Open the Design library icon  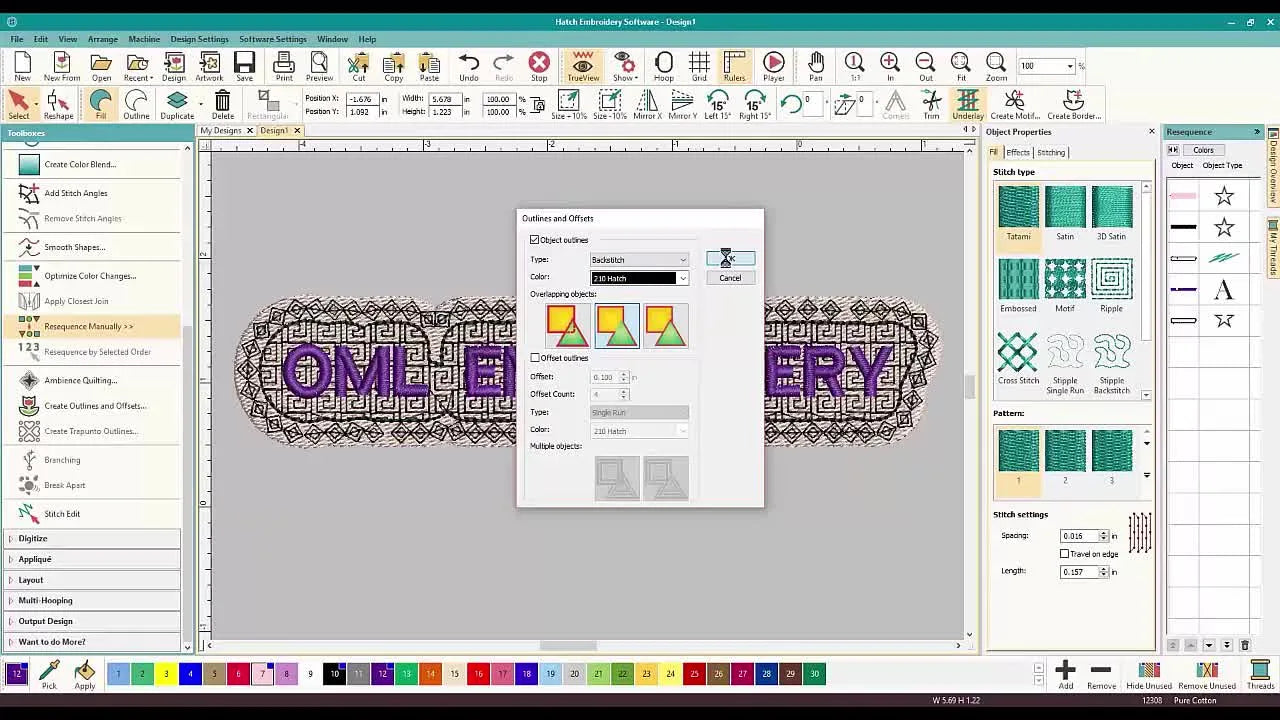(x=173, y=66)
